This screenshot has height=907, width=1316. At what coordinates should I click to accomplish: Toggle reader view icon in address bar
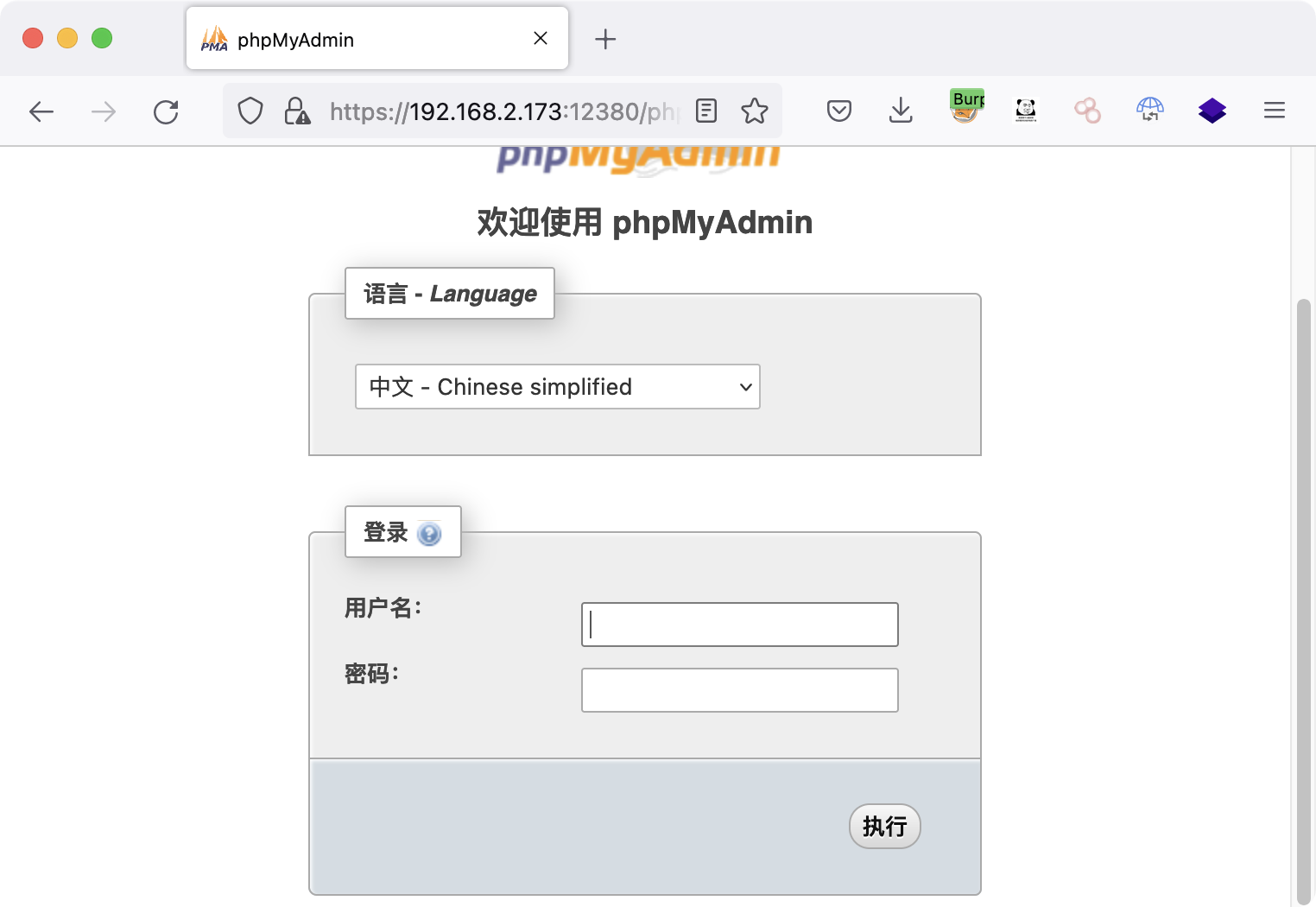[x=706, y=111]
